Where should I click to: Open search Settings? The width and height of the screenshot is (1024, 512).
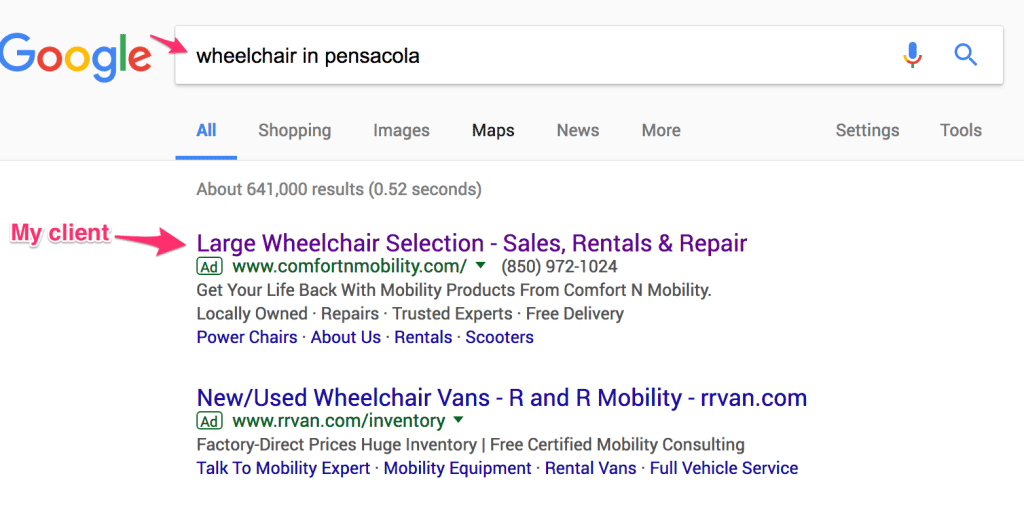click(x=867, y=131)
